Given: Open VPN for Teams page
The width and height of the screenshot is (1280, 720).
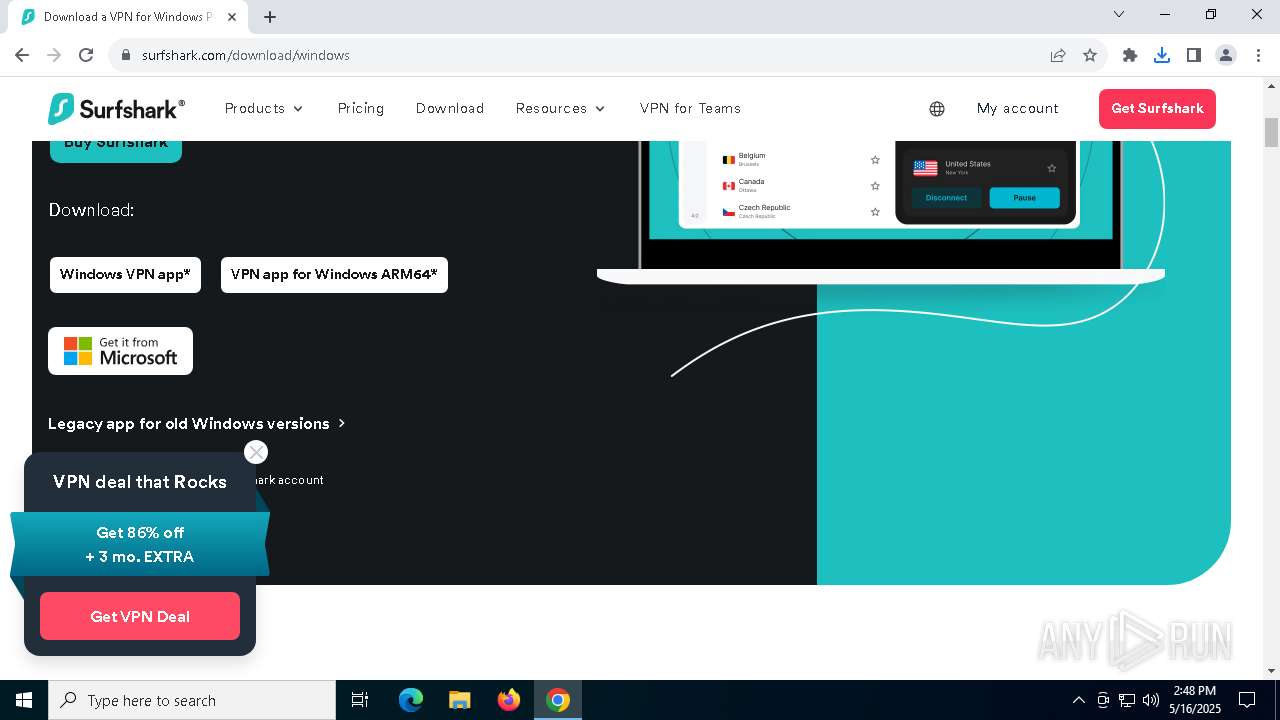Looking at the screenshot, I should (690, 108).
